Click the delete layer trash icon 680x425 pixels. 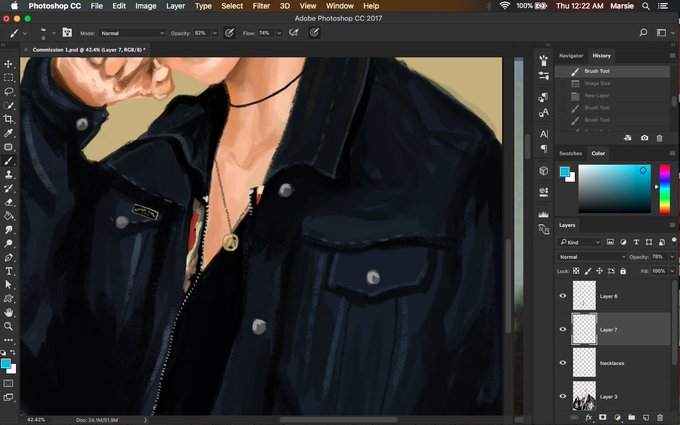660,417
